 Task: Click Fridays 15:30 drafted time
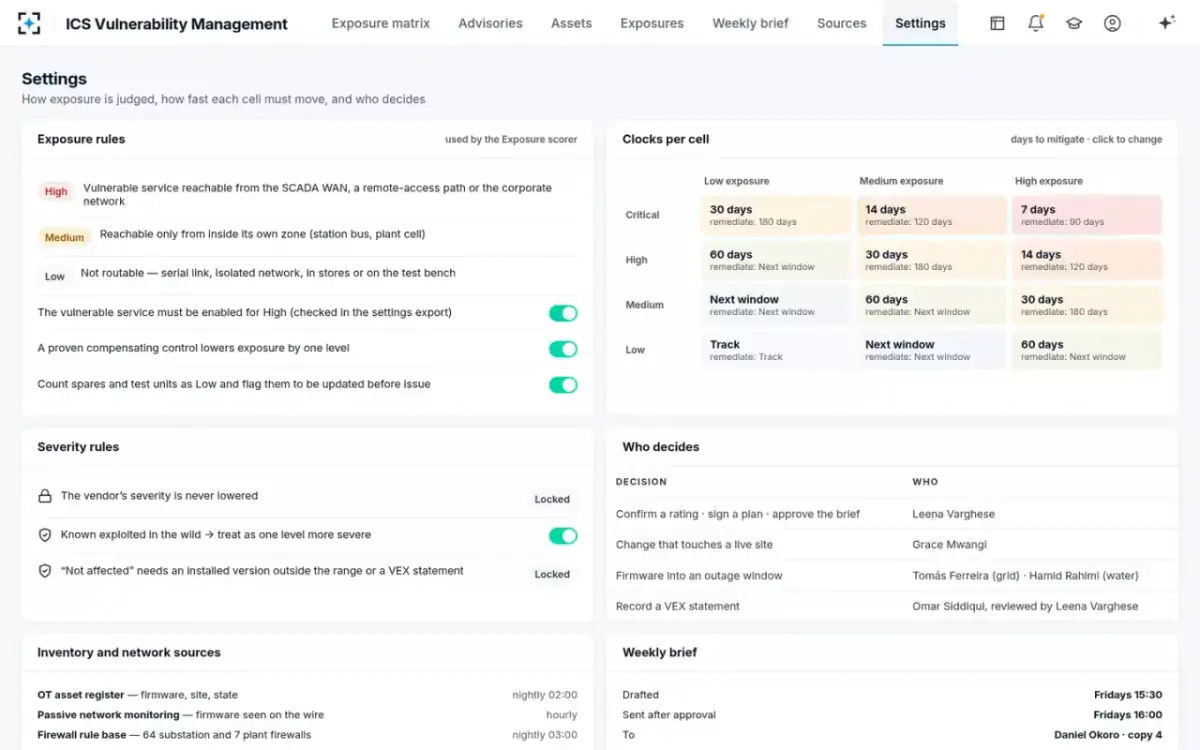click(1128, 695)
